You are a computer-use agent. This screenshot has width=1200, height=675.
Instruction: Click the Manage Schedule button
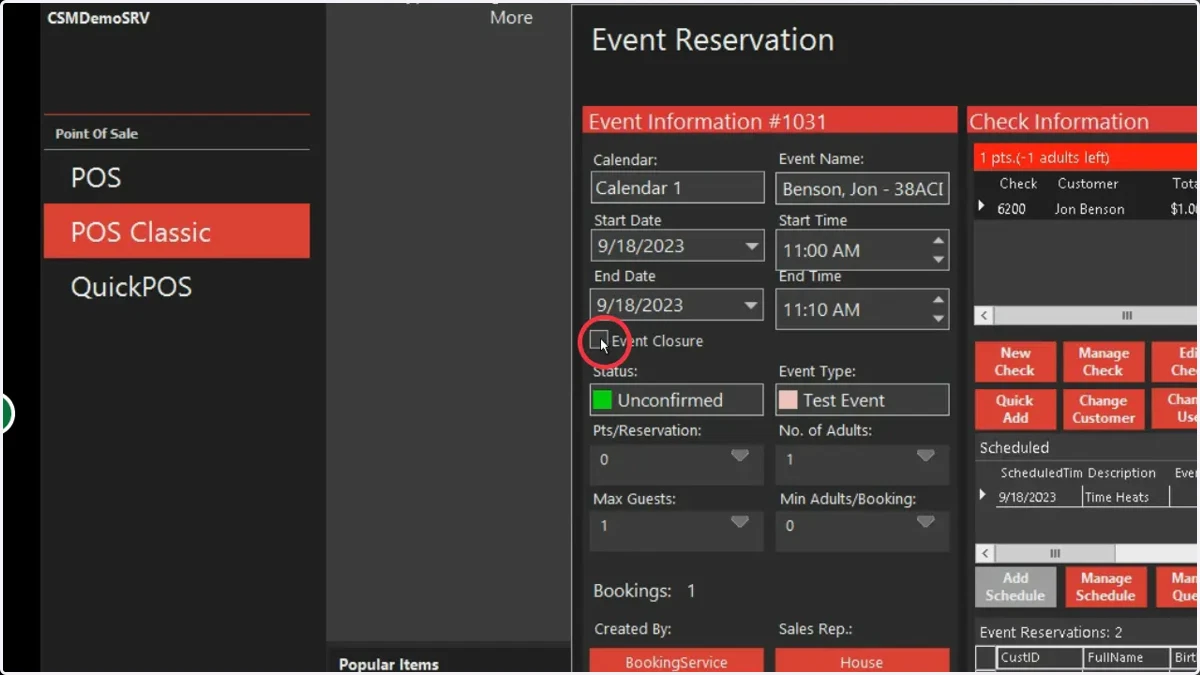tap(1105, 587)
